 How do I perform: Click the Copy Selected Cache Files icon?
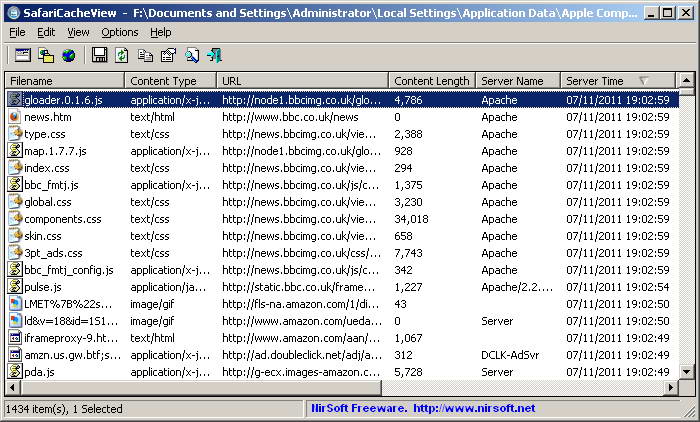click(46, 55)
